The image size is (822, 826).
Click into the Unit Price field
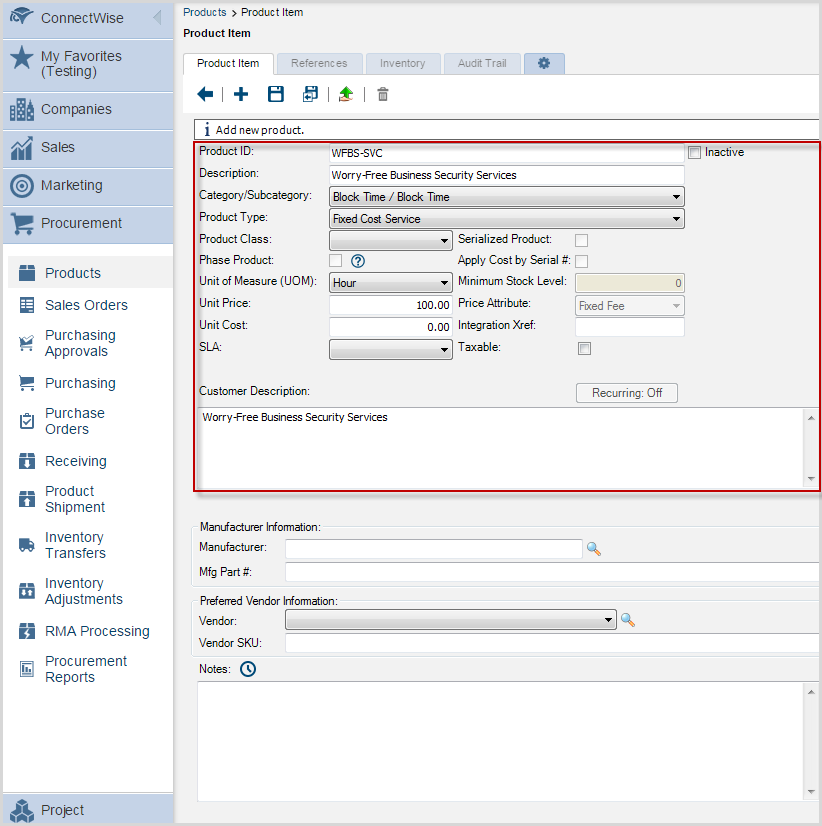390,305
